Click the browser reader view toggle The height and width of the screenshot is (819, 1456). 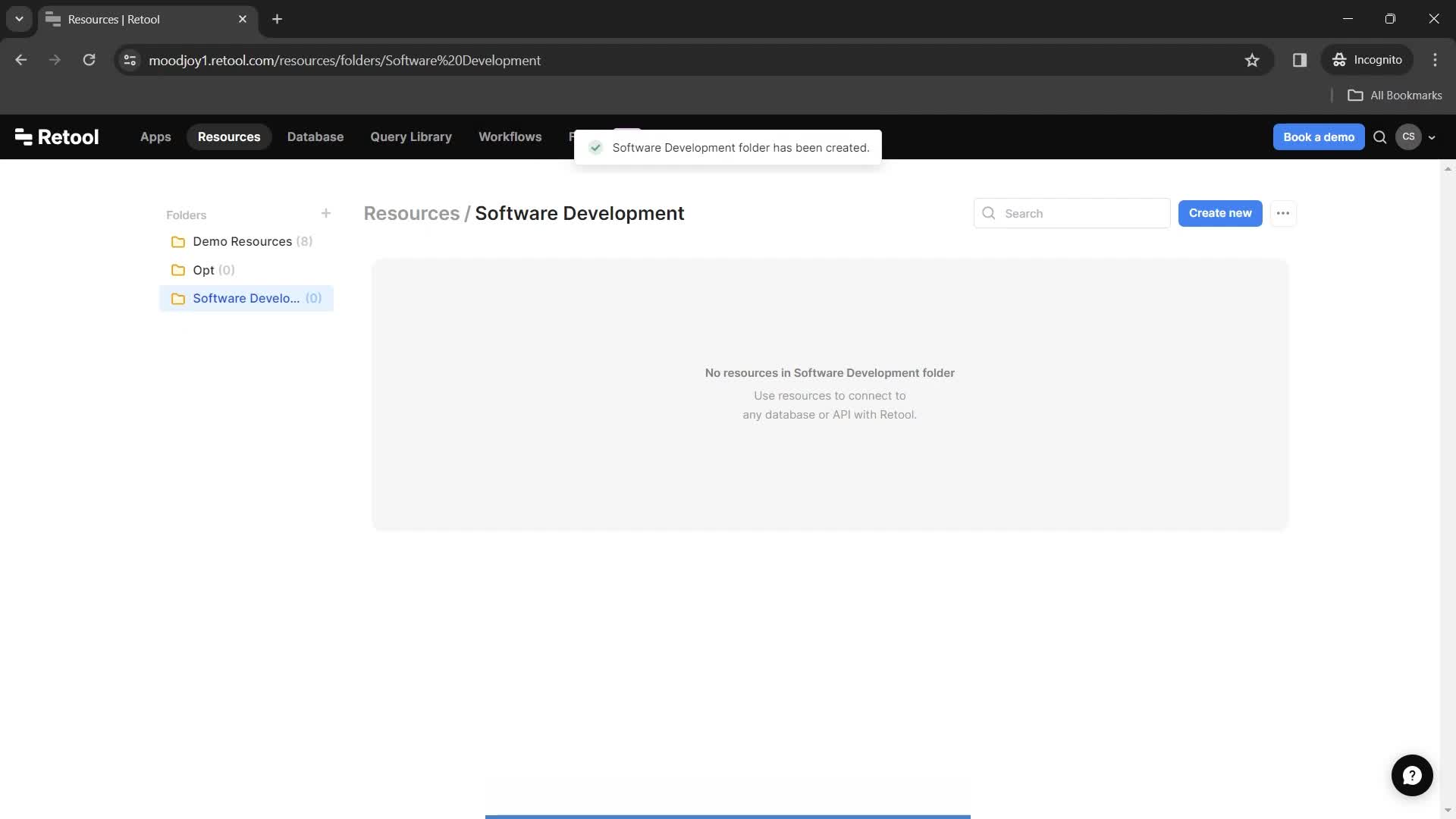click(x=1299, y=60)
